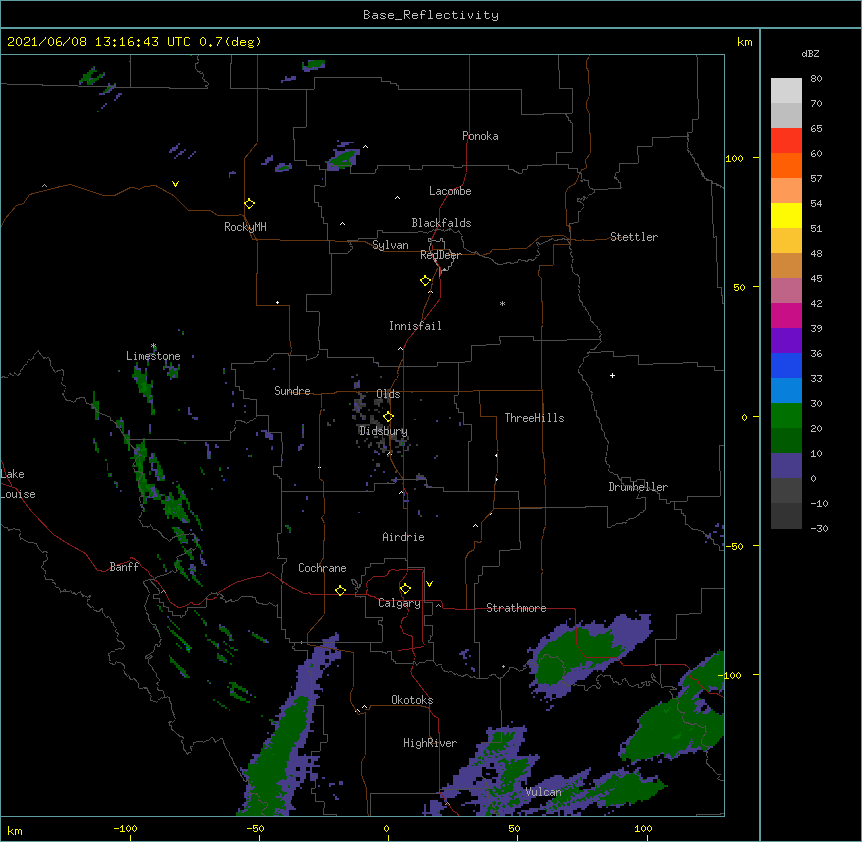Click the HighRiver town label

(x=430, y=743)
